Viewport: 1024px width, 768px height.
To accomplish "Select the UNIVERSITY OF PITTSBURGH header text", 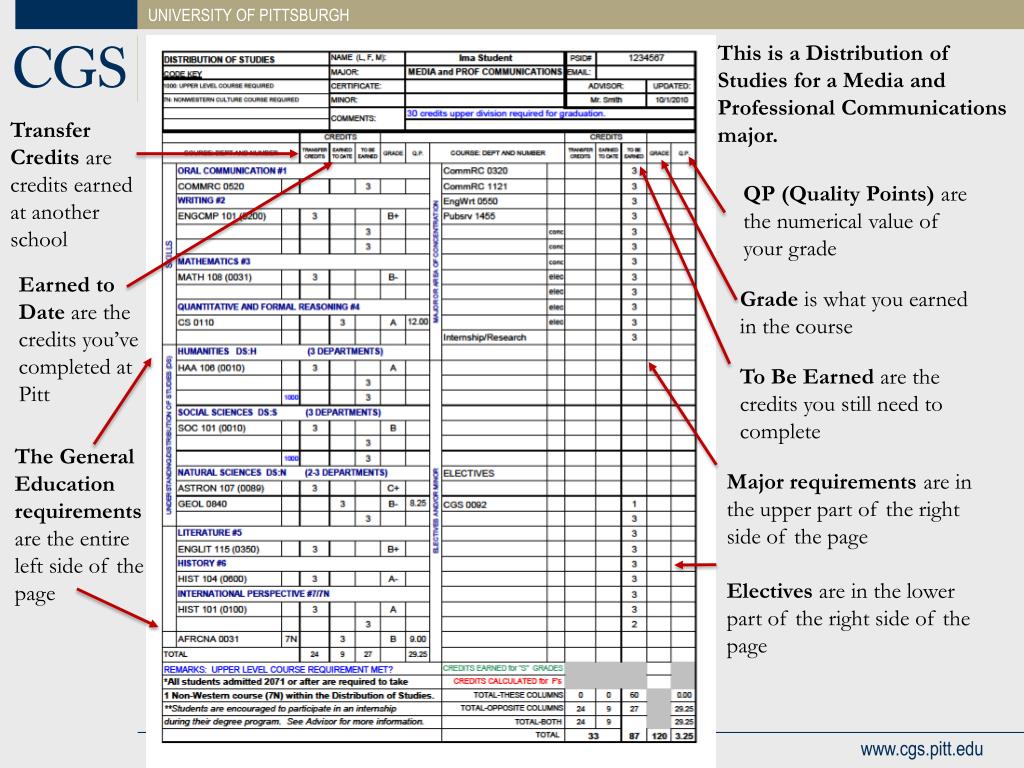I will 248,15.
